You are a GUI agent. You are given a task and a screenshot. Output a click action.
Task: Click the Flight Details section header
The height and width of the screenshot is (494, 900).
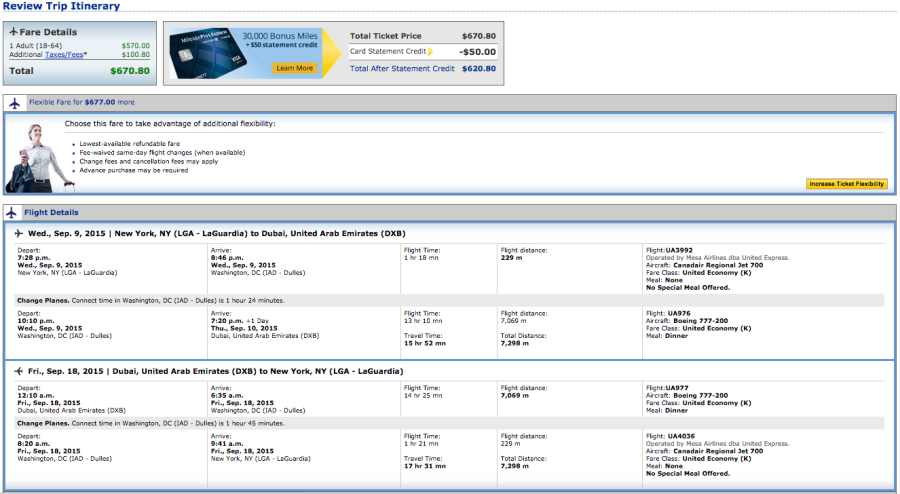[50, 213]
